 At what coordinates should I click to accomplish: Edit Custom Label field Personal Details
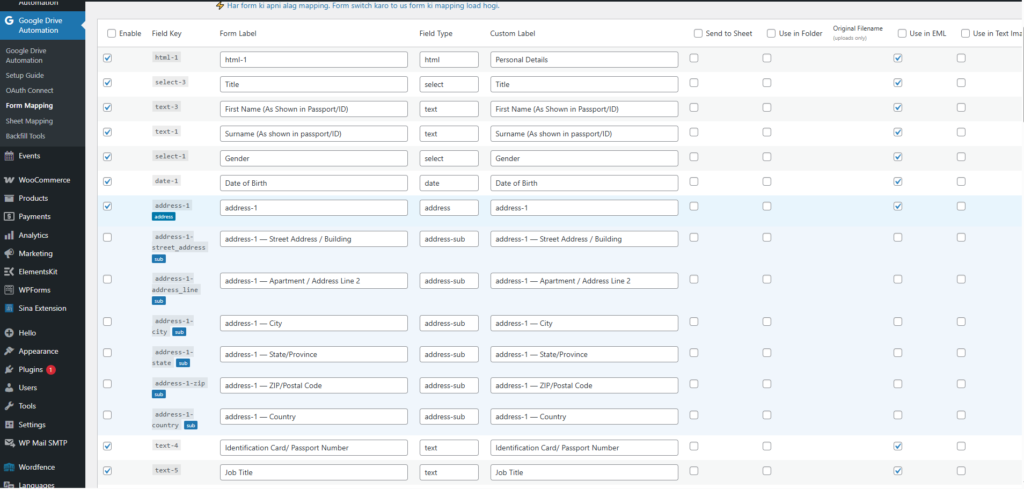pos(584,59)
